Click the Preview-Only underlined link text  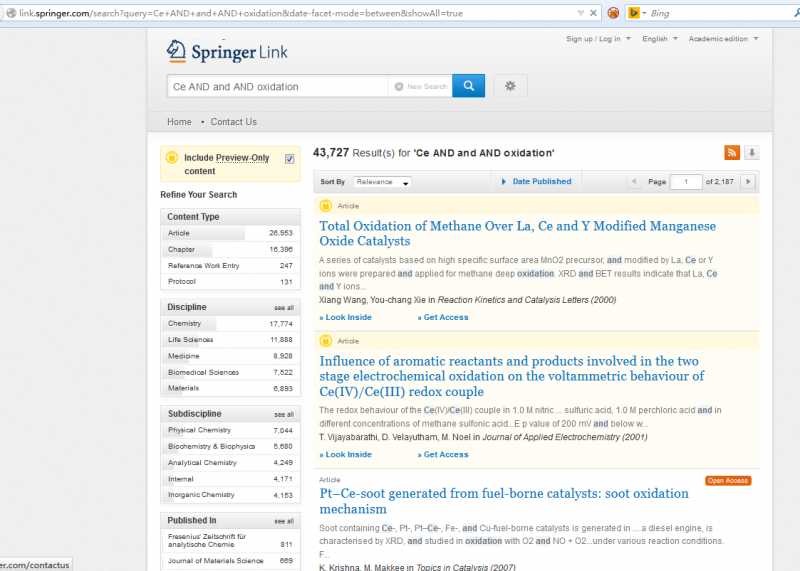tap(242, 158)
